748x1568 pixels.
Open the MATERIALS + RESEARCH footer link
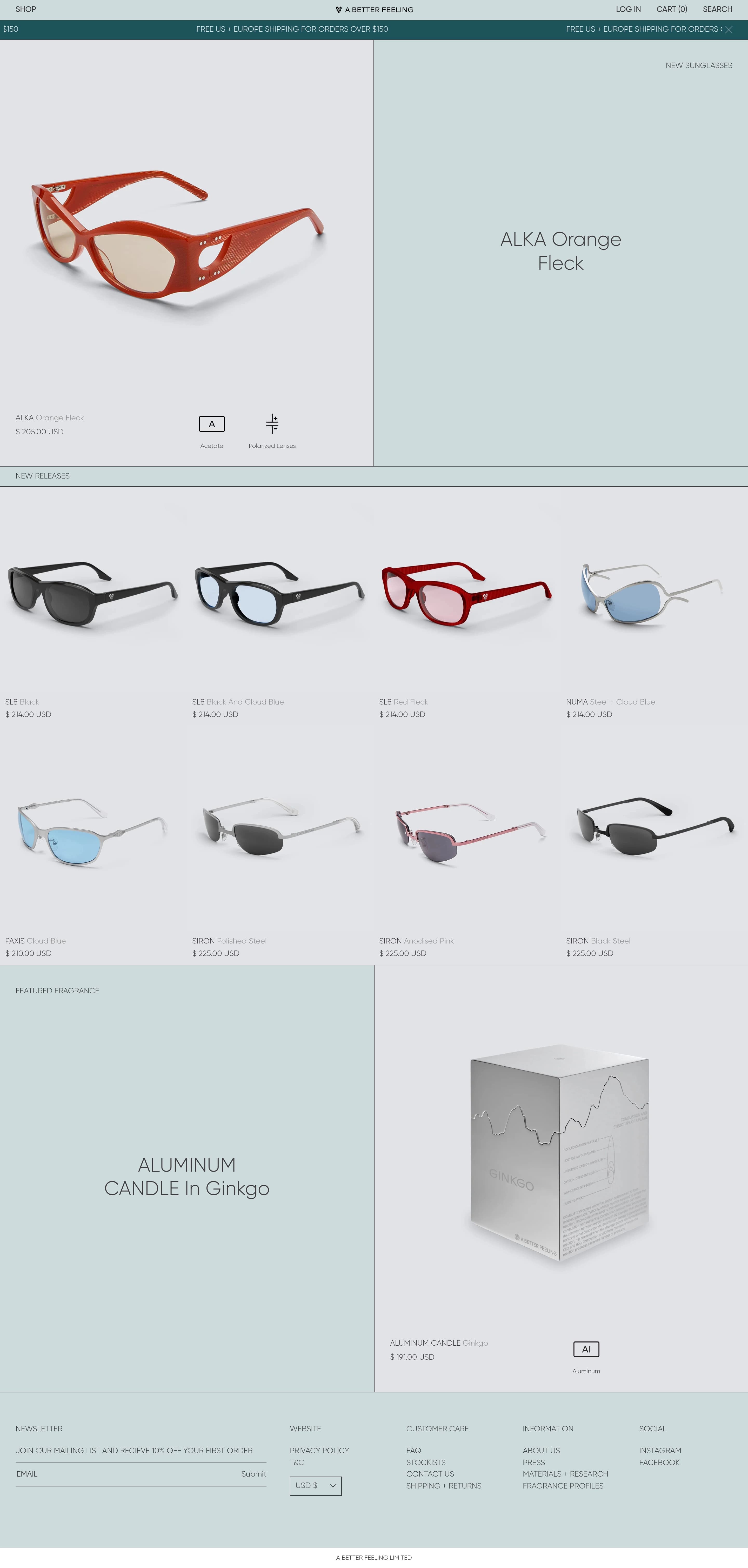565,1474
